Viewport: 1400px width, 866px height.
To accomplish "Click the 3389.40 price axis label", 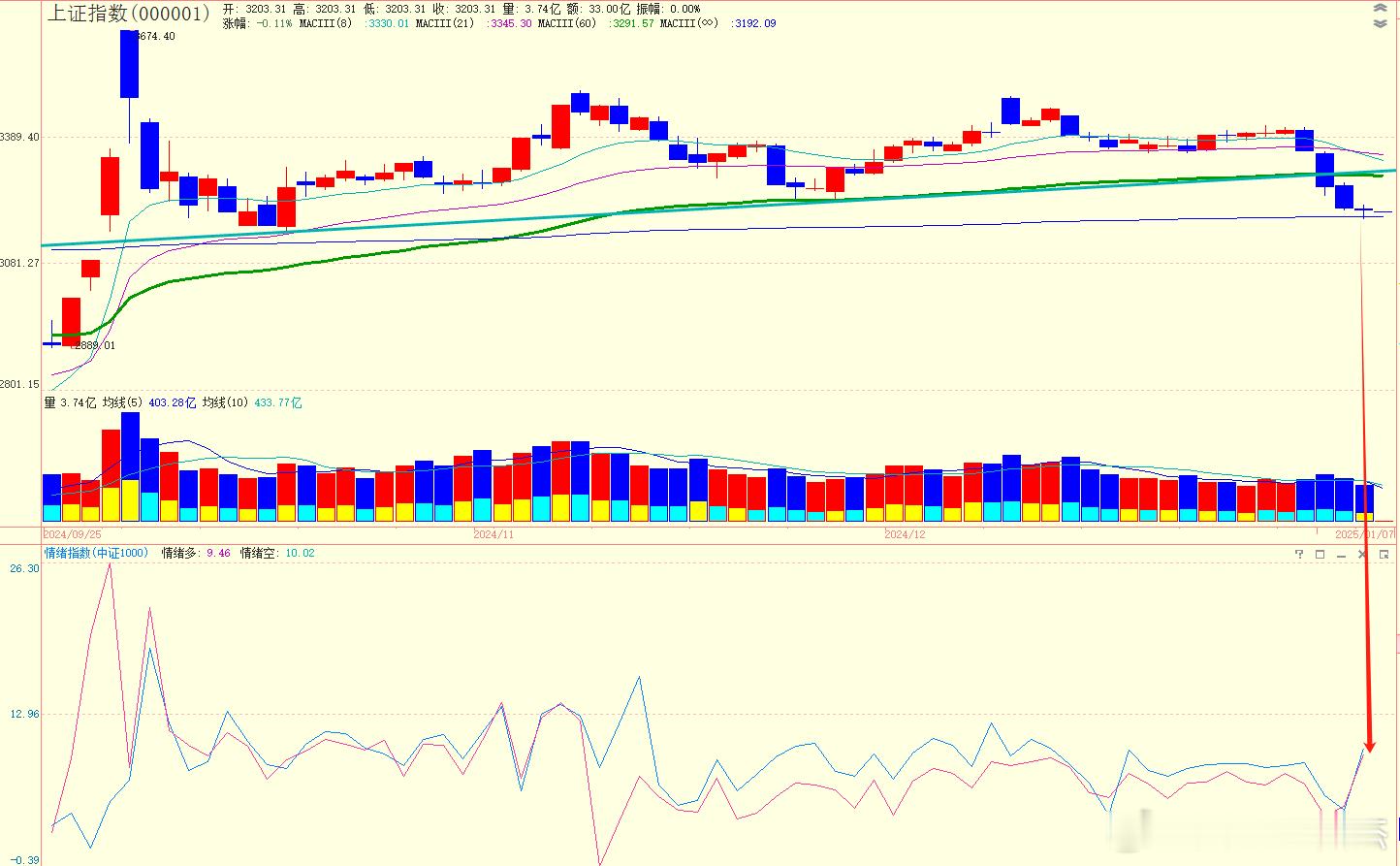I will point(20,137).
